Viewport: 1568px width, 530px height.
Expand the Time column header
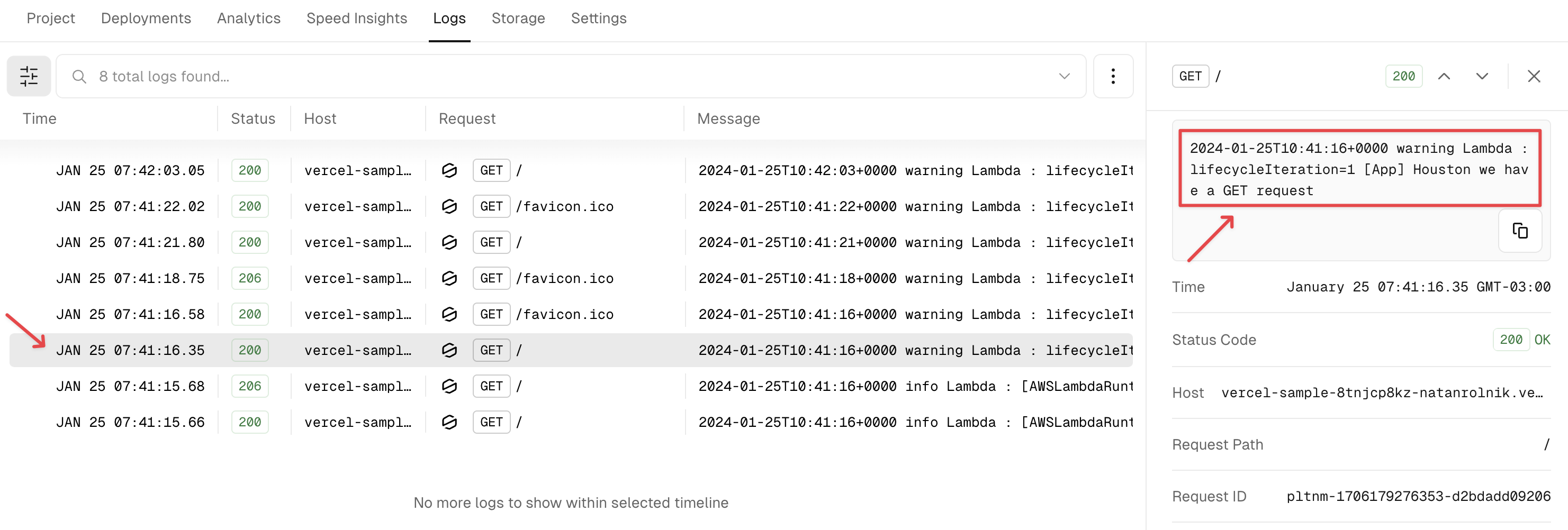point(39,118)
